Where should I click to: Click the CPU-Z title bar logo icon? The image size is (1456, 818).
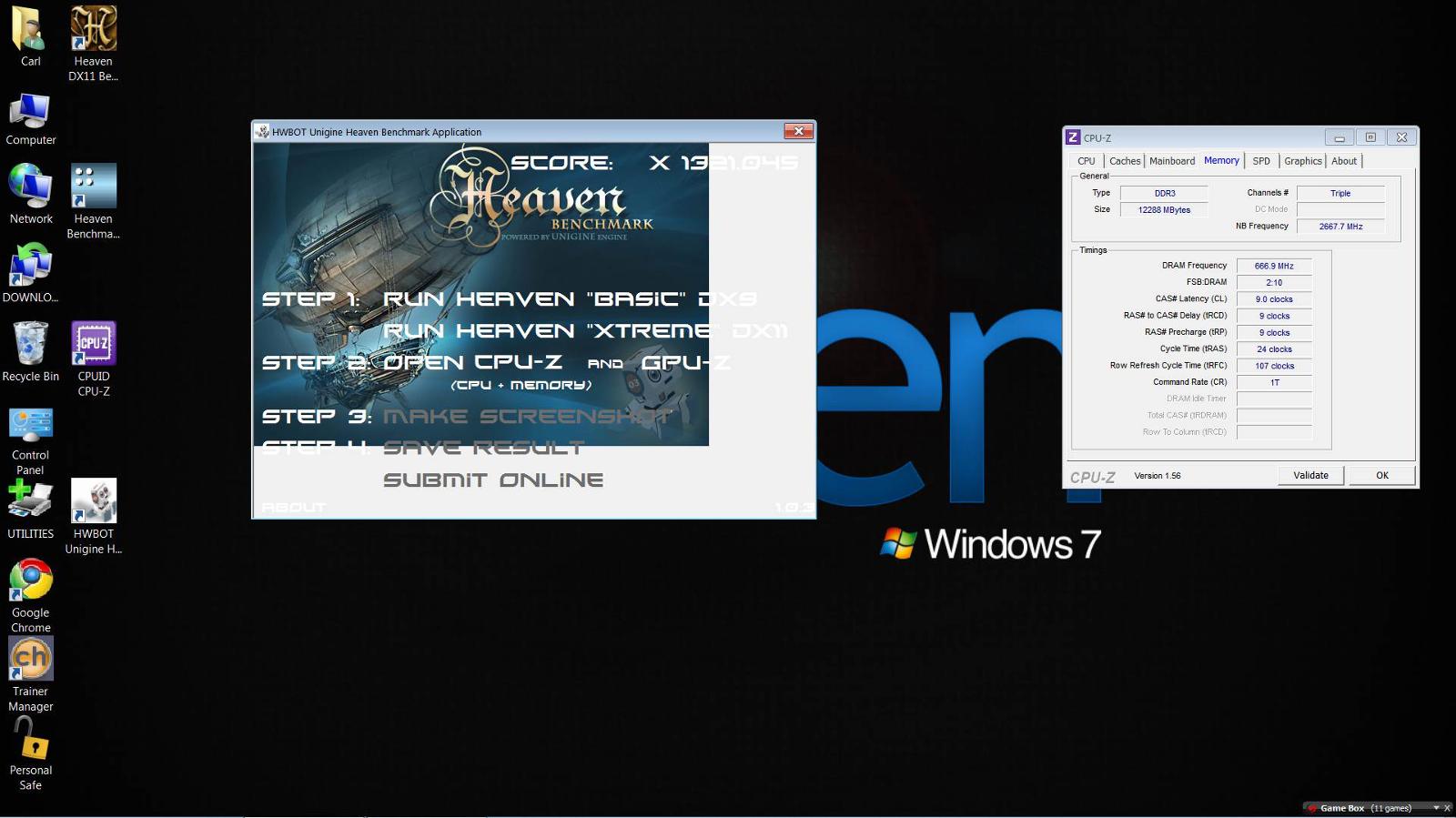[1073, 137]
